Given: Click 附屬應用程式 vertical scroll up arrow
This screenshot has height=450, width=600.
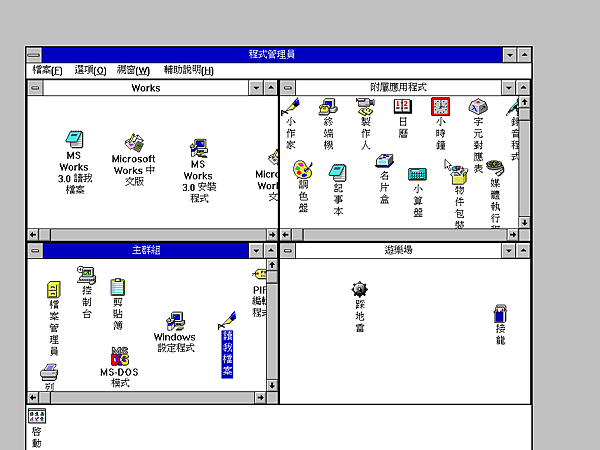Looking at the screenshot, I should pos(525,102).
